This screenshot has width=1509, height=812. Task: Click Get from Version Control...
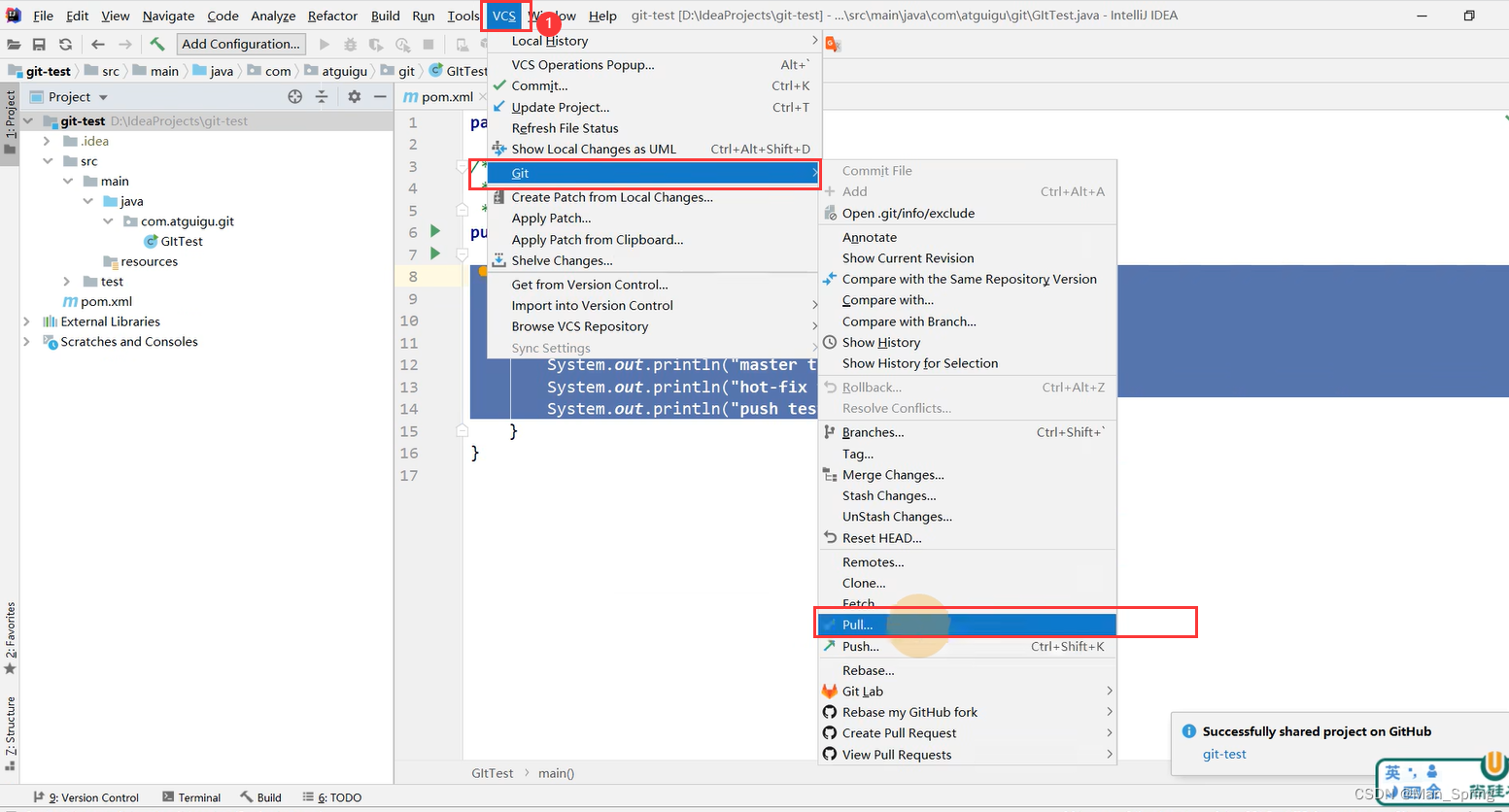point(654,285)
